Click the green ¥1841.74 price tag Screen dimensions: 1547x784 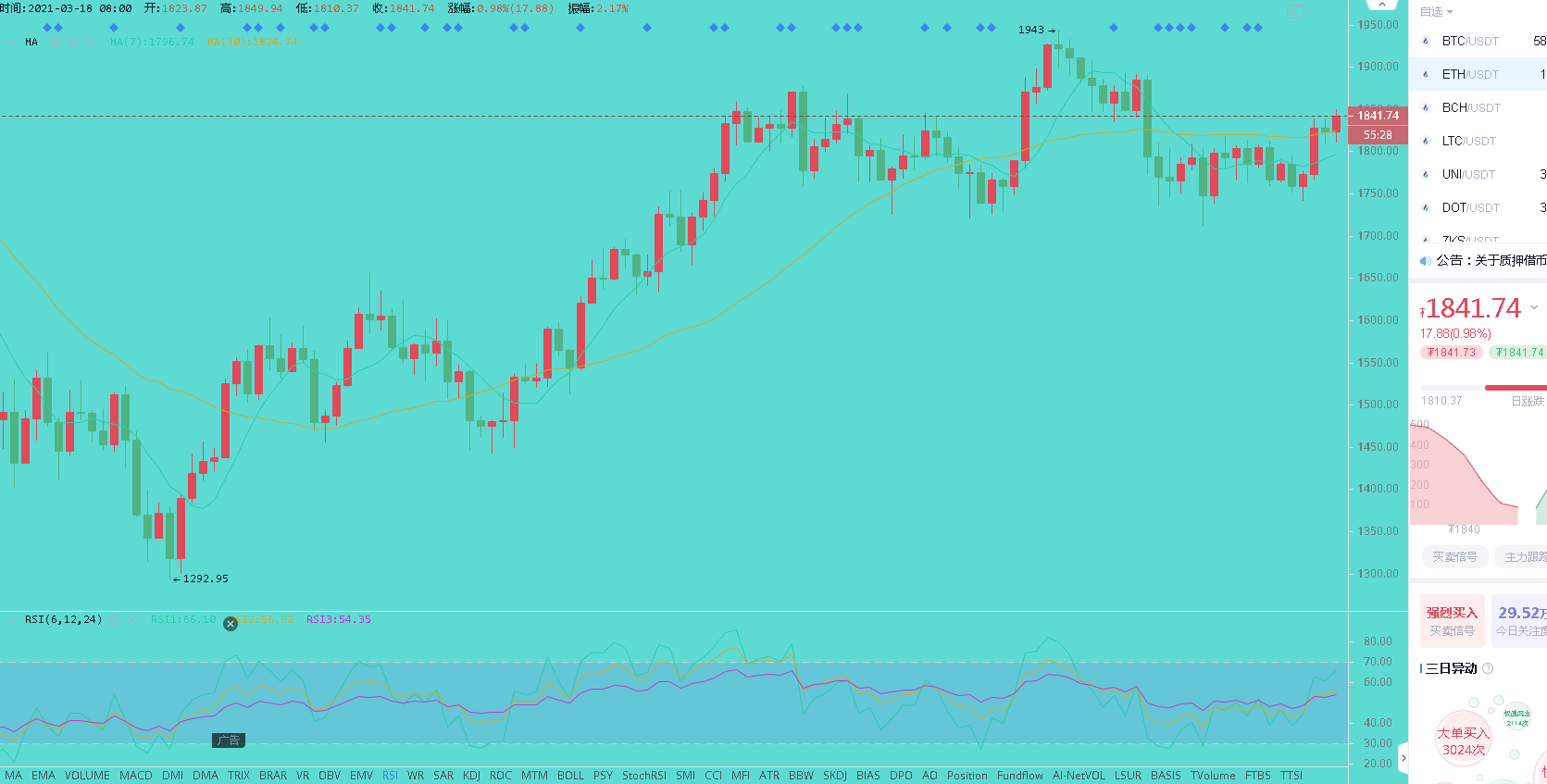pyautogui.click(x=1519, y=353)
